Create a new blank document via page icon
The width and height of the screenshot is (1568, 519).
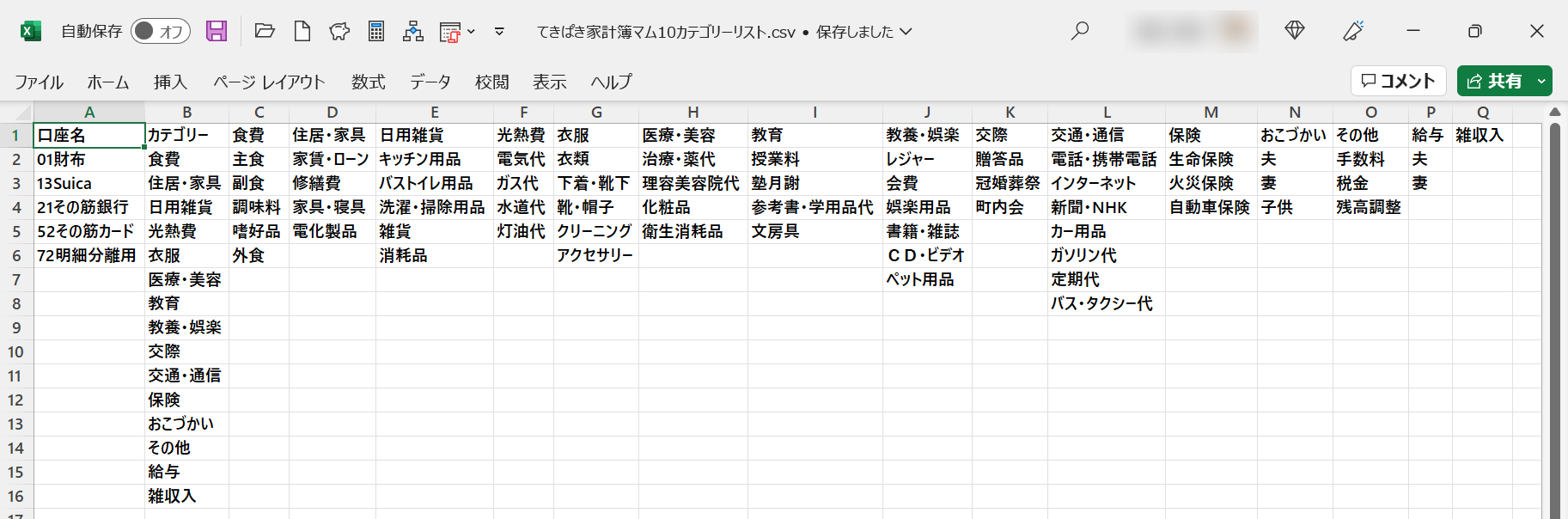tap(302, 32)
